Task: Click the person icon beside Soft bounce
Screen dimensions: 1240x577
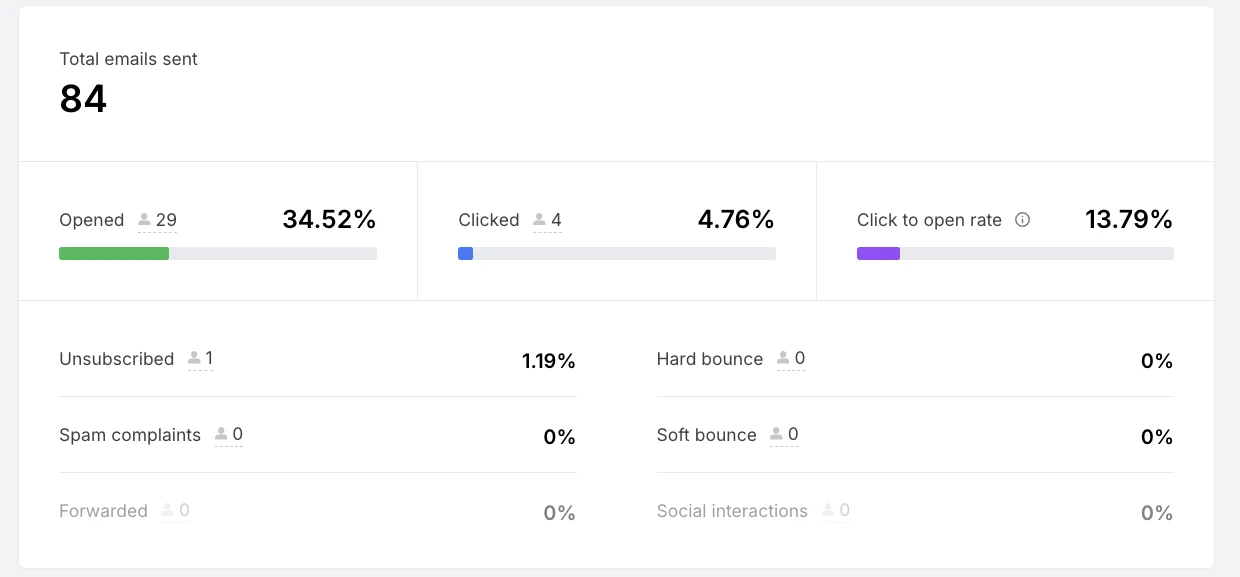Action: coord(776,435)
